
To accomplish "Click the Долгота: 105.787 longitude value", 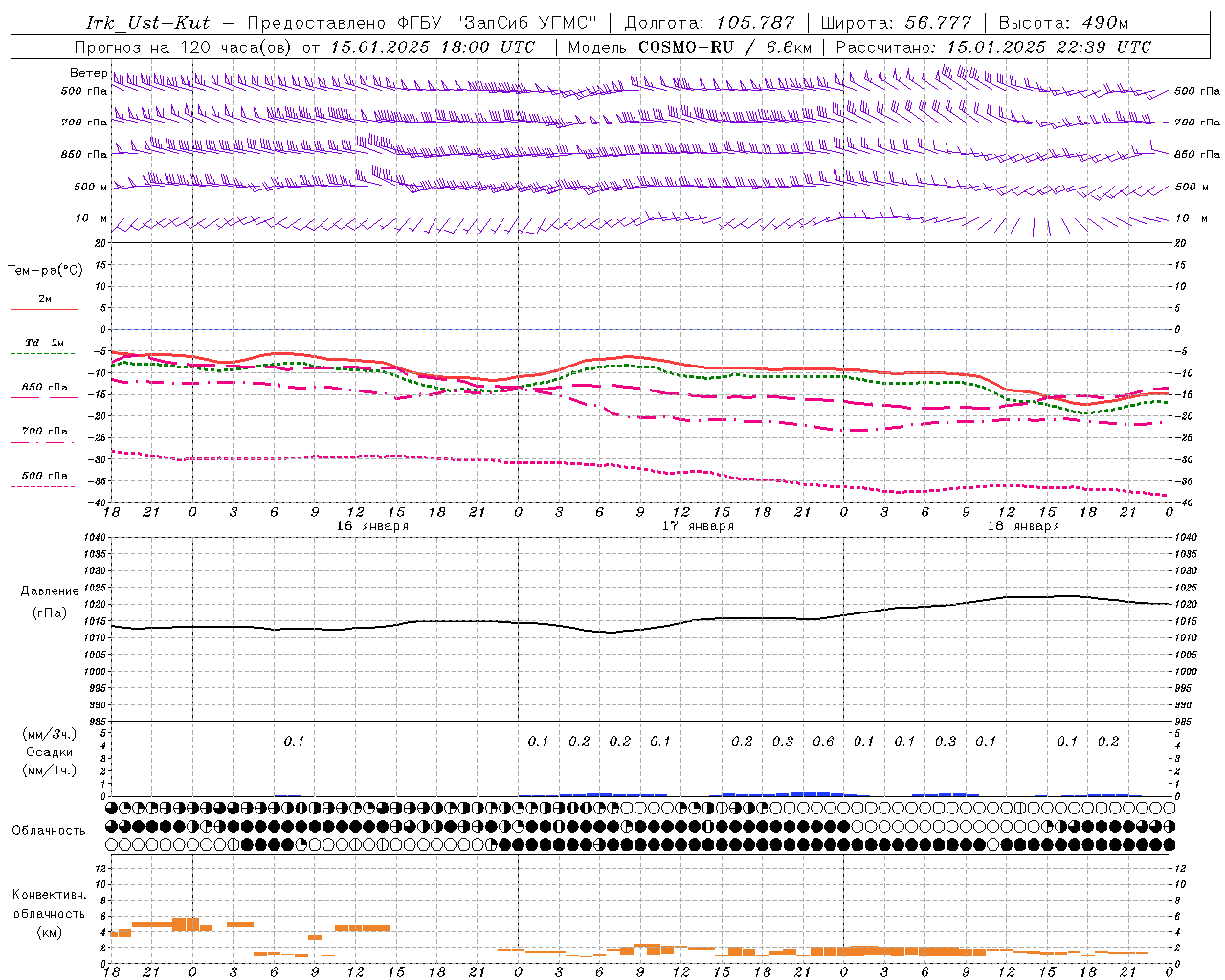I will [x=709, y=23].
